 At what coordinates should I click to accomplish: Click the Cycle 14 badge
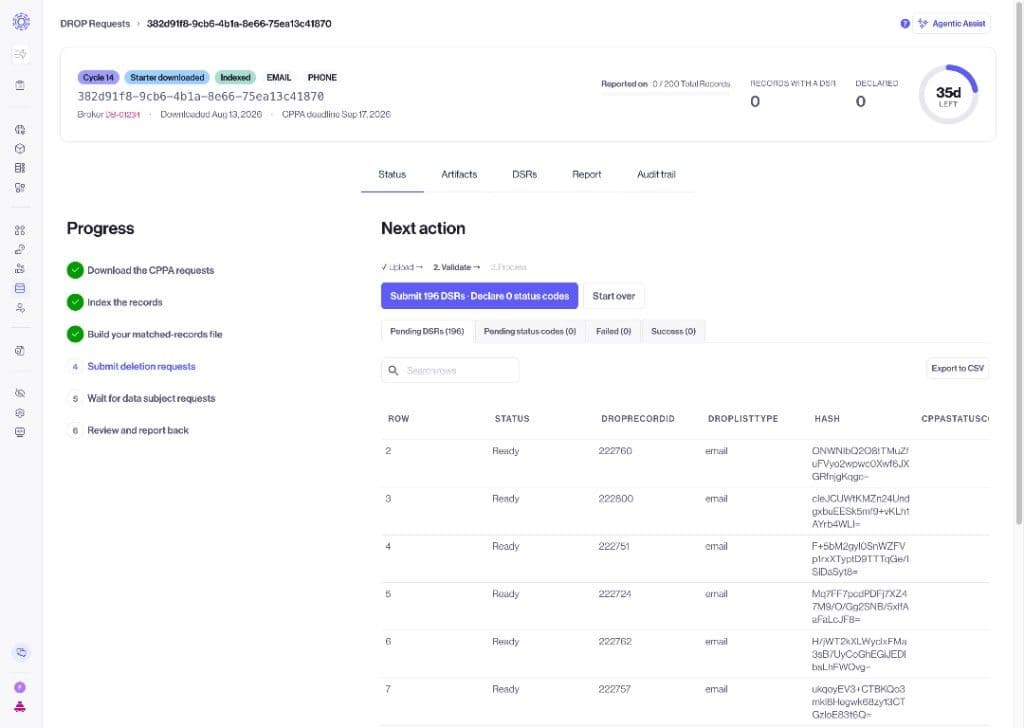coord(98,77)
